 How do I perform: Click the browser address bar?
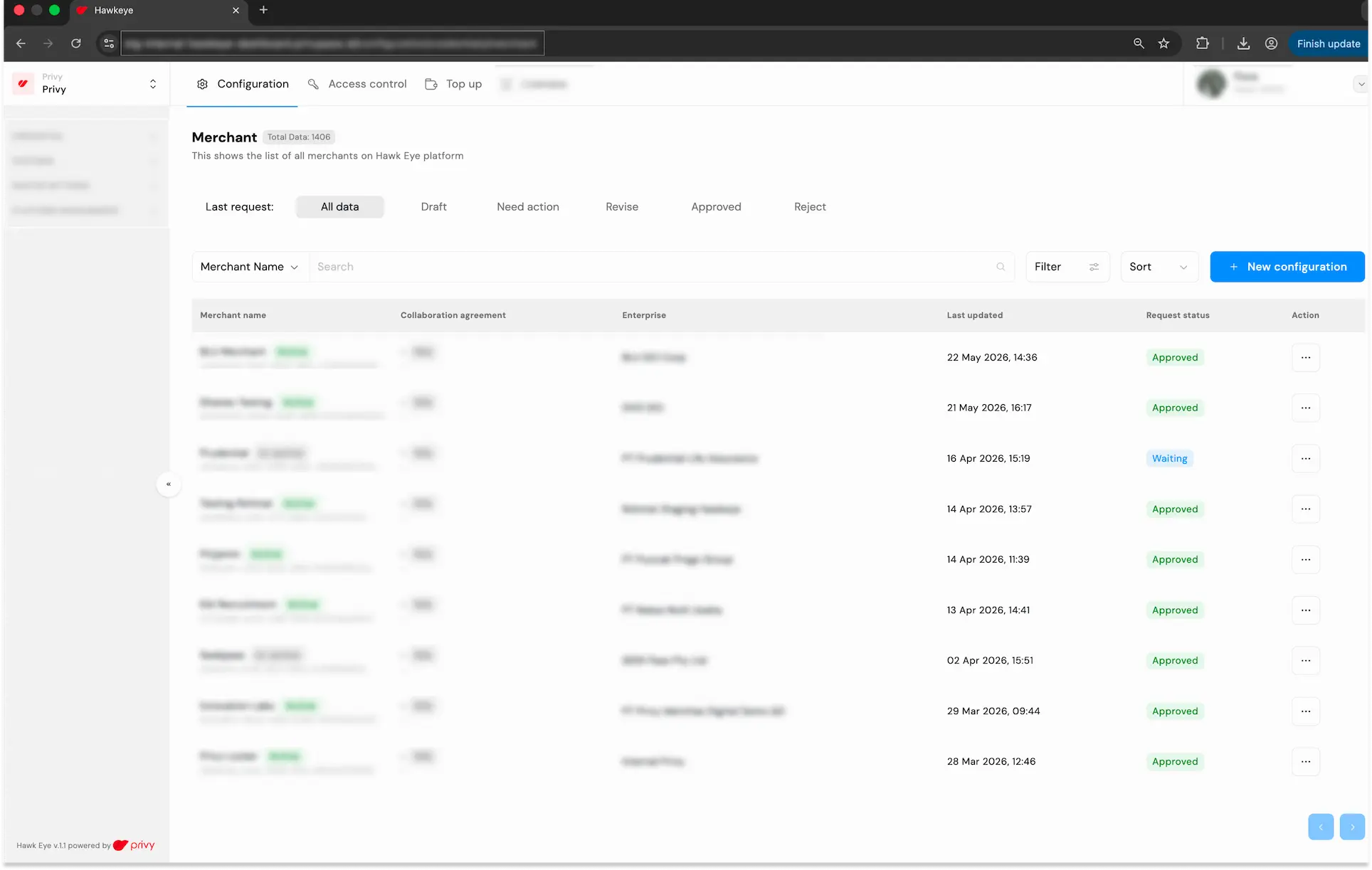tap(332, 43)
